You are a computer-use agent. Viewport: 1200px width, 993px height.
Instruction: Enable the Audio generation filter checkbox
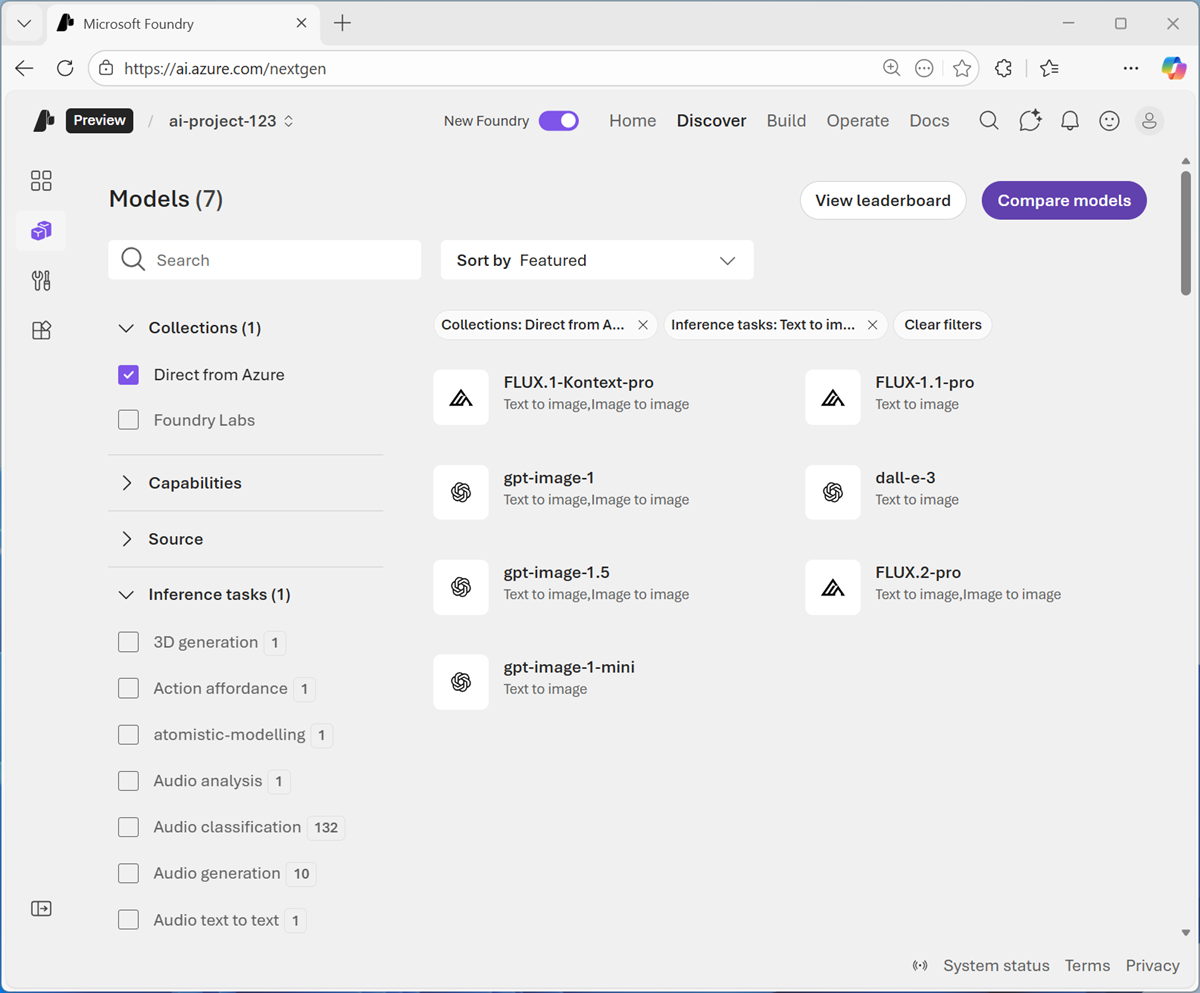coord(128,873)
